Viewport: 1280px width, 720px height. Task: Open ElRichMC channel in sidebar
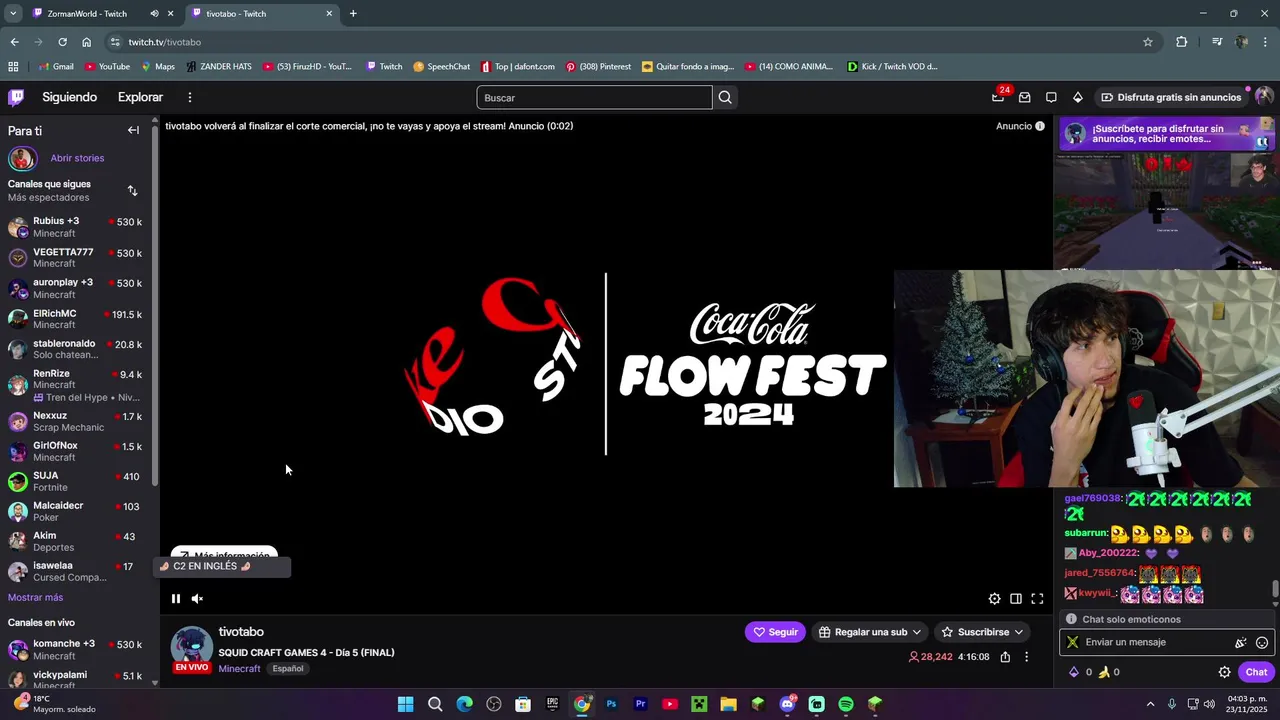76,319
